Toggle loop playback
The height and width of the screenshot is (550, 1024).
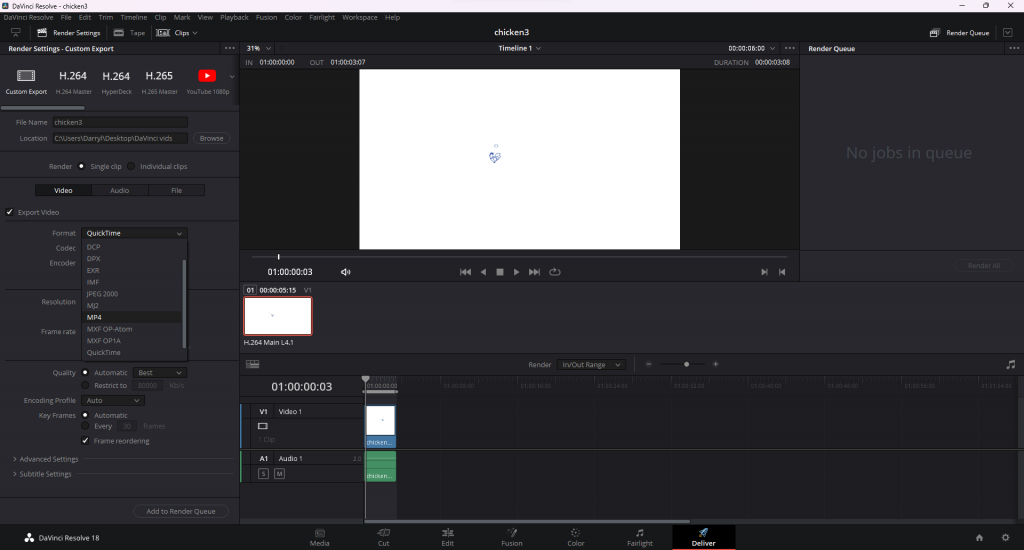554,272
